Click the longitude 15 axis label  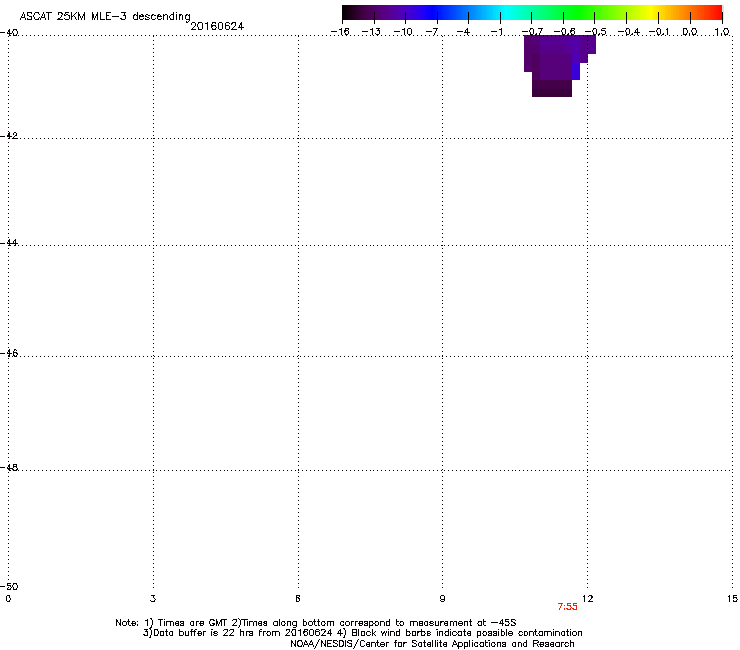[x=732, y=599]
